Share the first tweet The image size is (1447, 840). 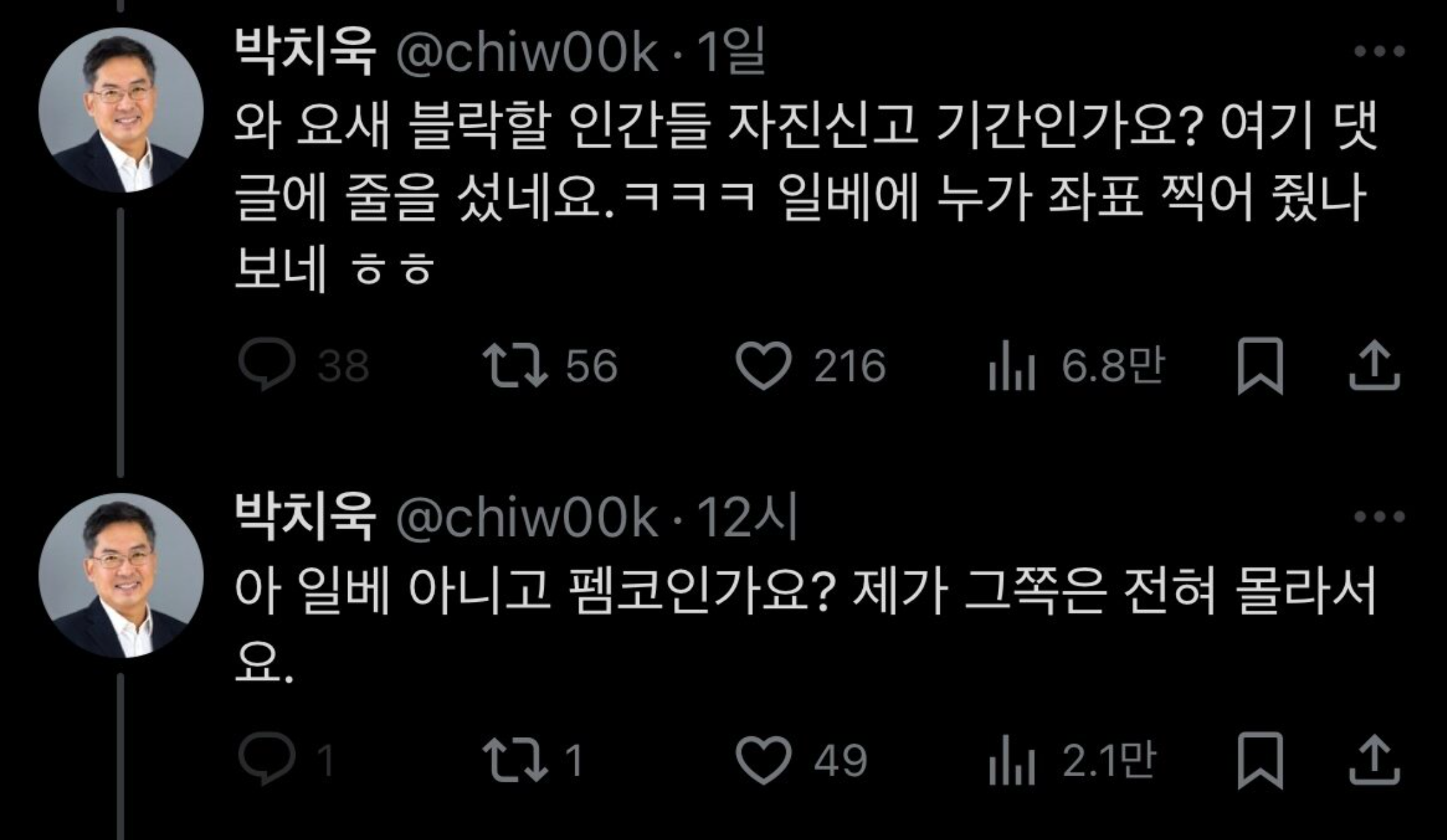[x=1374, y=366]
